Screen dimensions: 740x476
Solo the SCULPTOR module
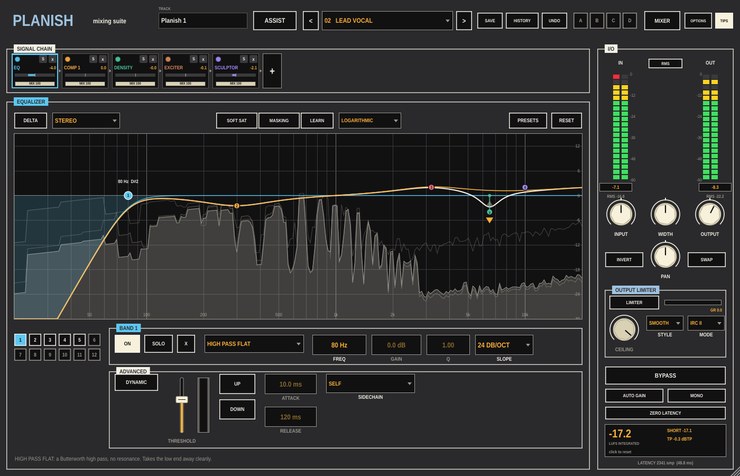click(x=244, y=59)
